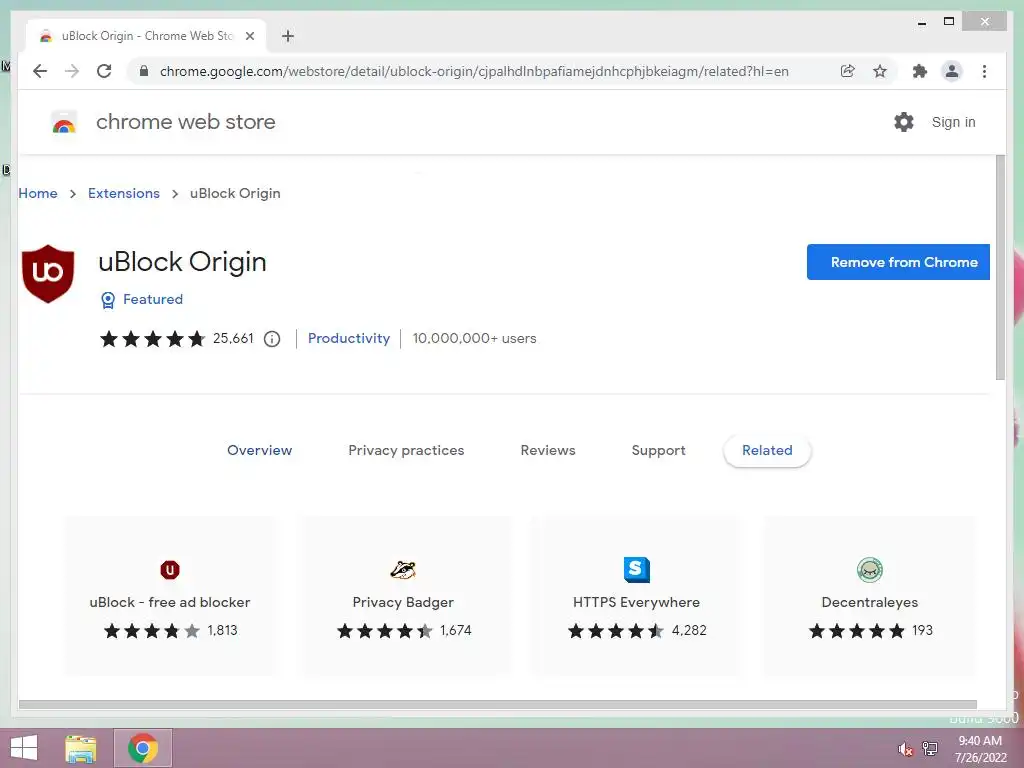This screenshot has height=768, width=1024.
Task: Click the 1,813 rating count
Action: pyautogui.click(x=223, y=630)
